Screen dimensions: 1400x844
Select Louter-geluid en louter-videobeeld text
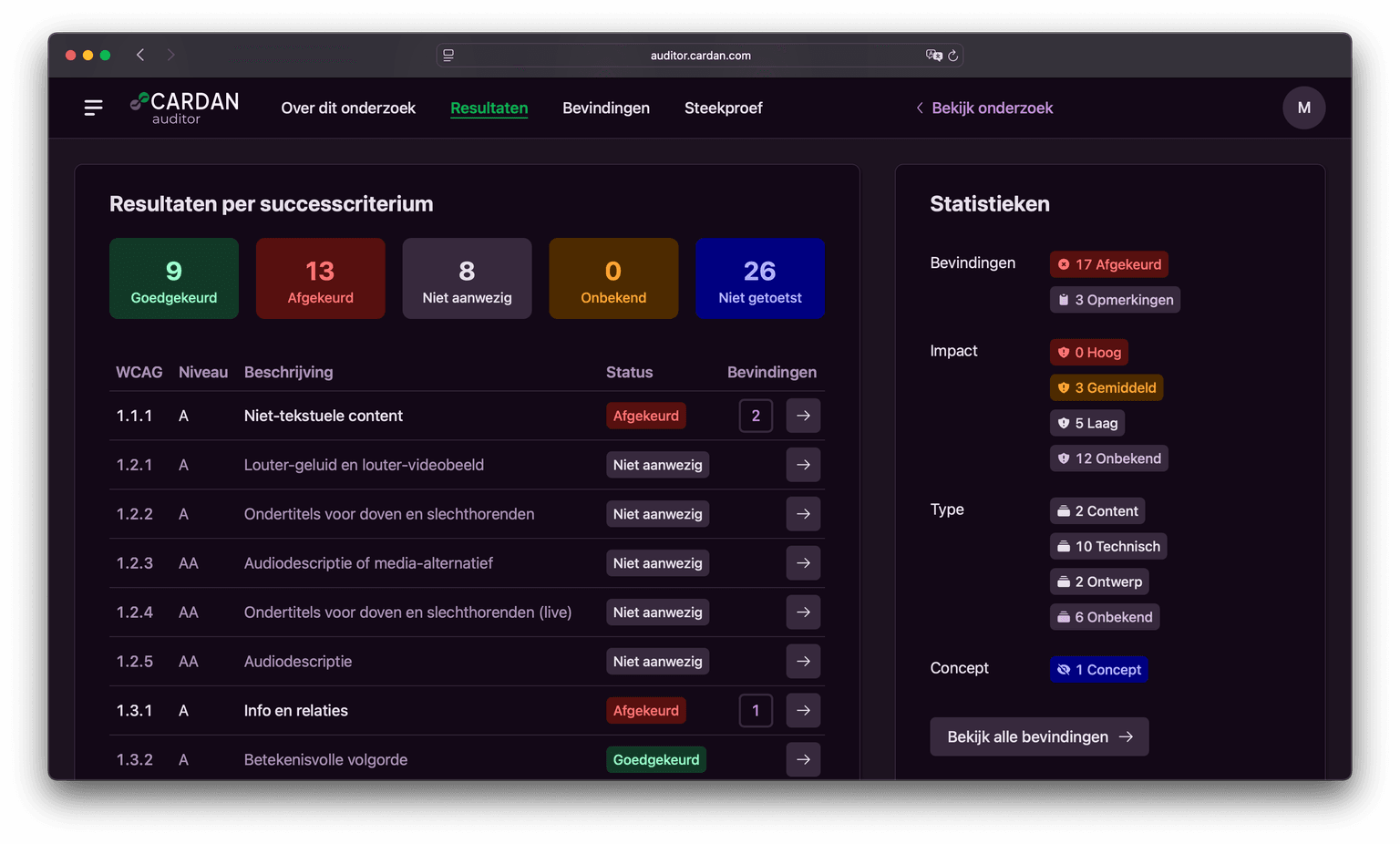pyautogui.click(x=364, y=465)
